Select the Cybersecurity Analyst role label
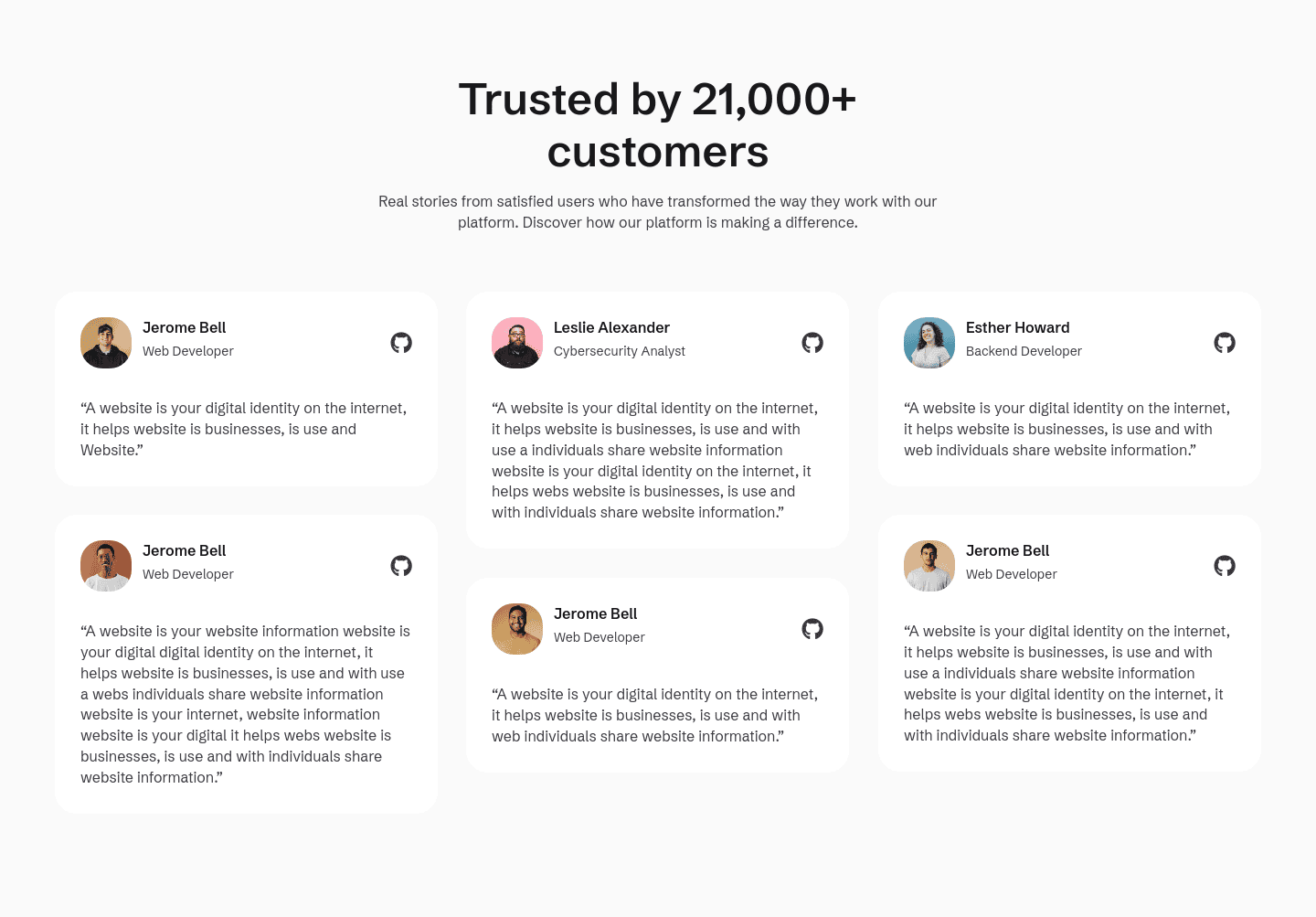This screenshot has width=1316, height=917. click(x=619, y=351)
